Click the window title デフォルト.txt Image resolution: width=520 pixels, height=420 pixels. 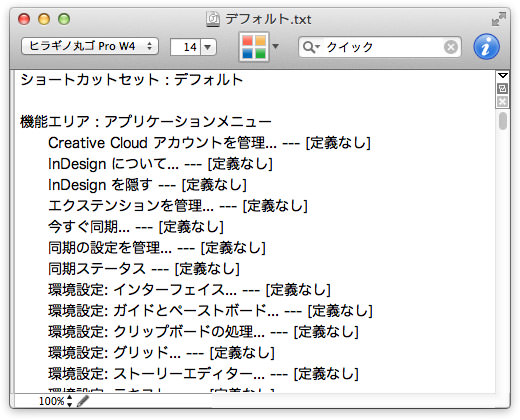268,19
